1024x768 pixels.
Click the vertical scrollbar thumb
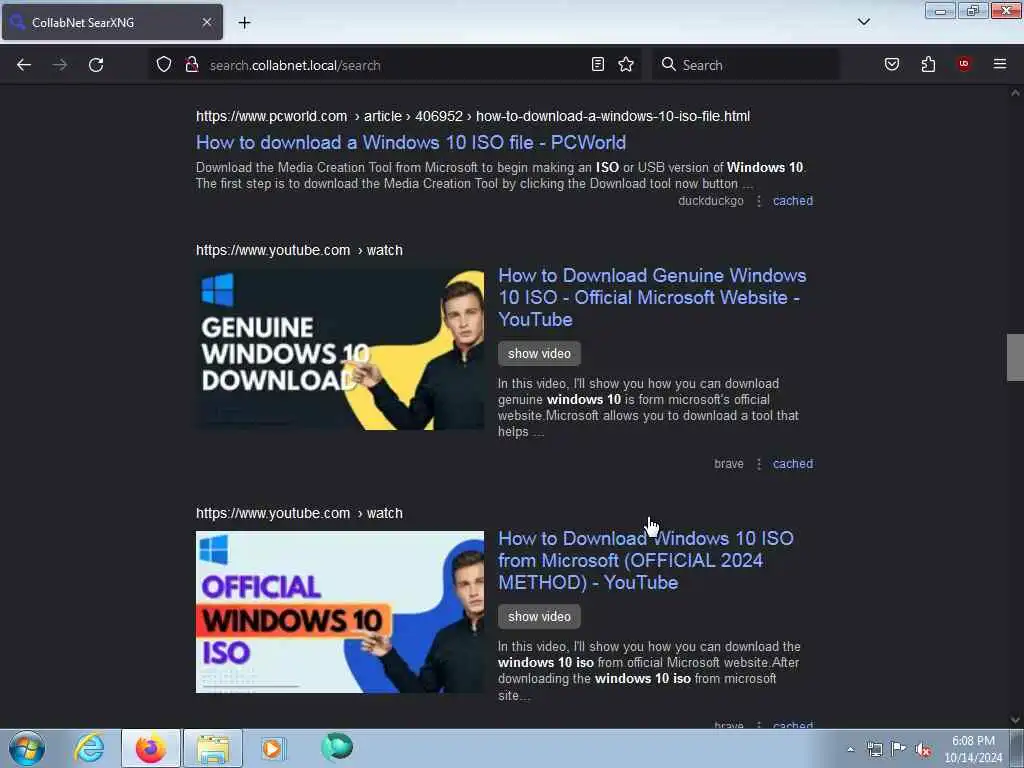(1015, 357)
